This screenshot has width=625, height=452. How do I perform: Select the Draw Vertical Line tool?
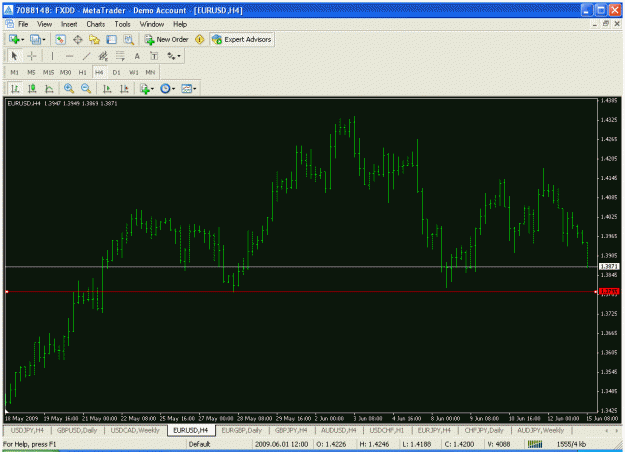click(52, 56)
